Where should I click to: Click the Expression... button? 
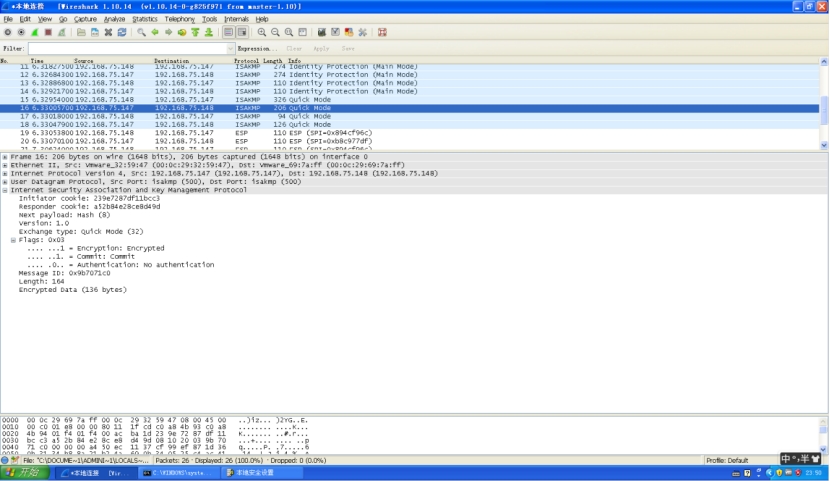[257, 48]
